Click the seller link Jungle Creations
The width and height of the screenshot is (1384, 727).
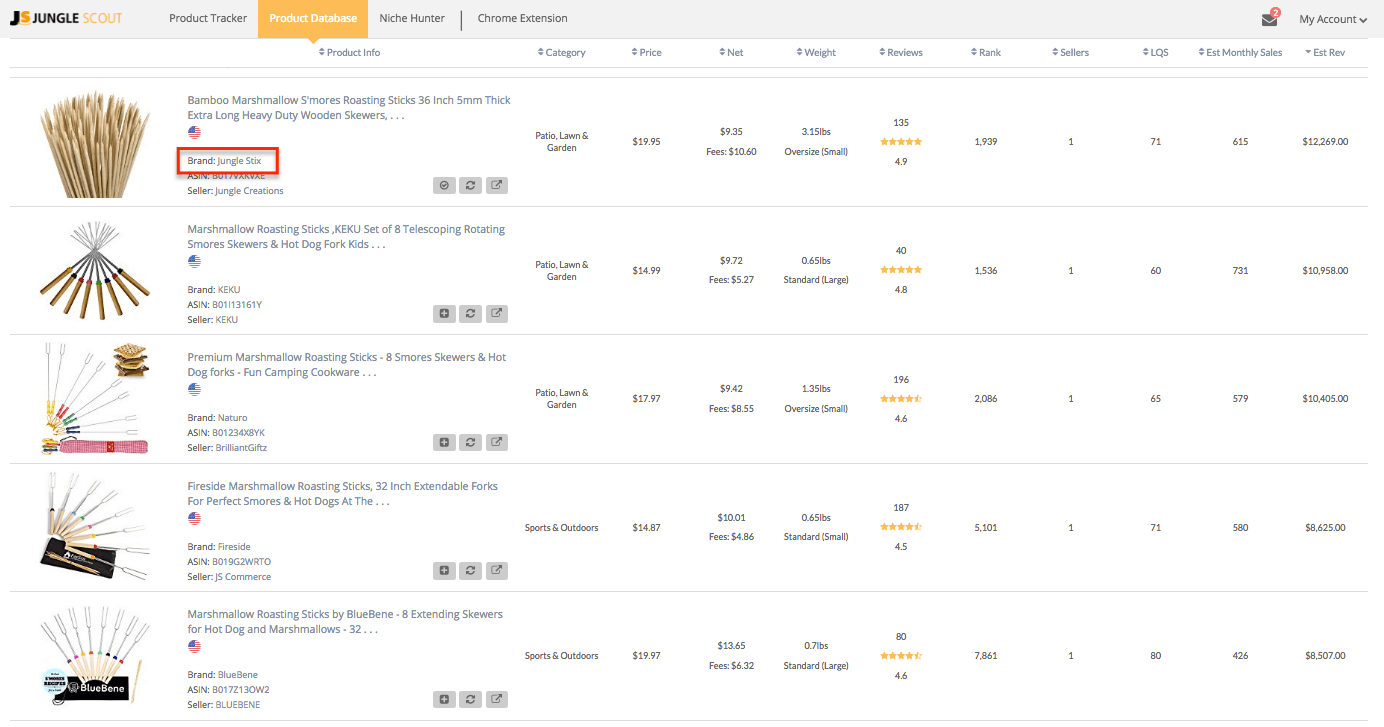pos(249,191)
